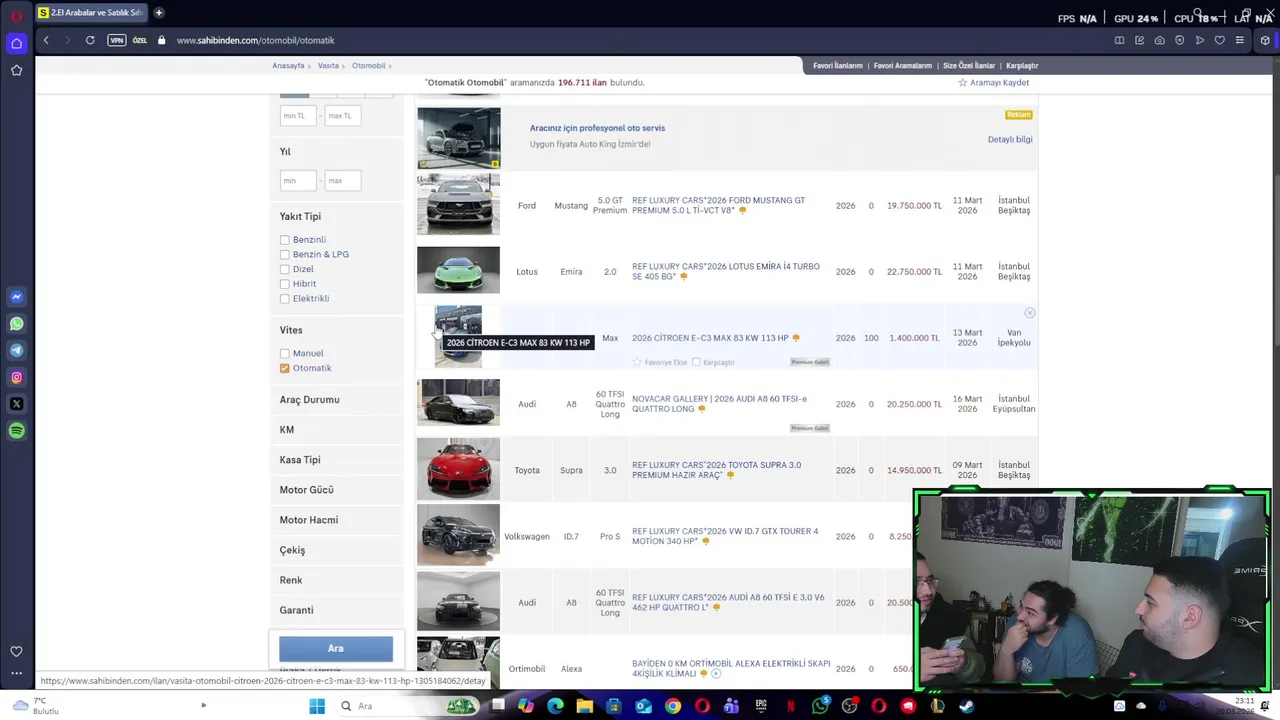Go back with the browser back arrow
Viewport: 1280px width, 720px height.
(46, 40)
